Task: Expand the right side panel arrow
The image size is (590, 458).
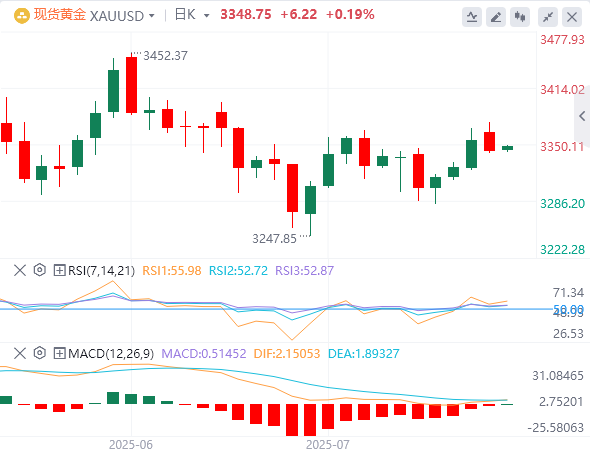Action: (582, 116)
